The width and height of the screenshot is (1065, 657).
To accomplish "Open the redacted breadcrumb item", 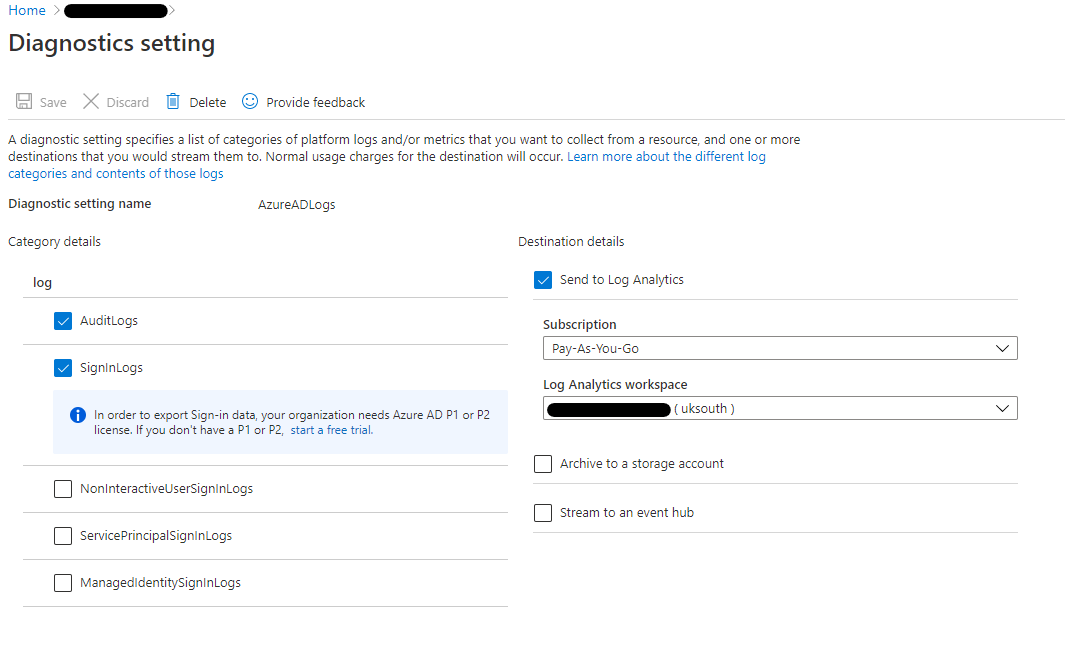I will (x=115, y=11).
